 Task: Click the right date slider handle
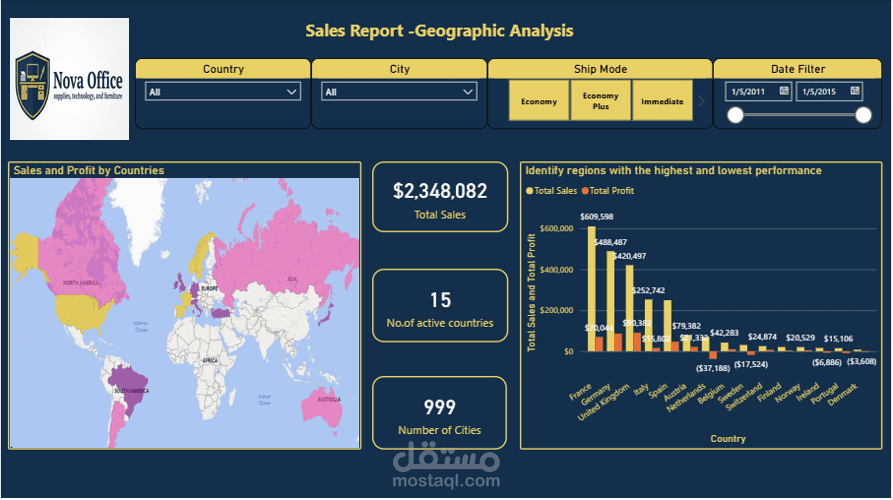(x=863, y=115)
